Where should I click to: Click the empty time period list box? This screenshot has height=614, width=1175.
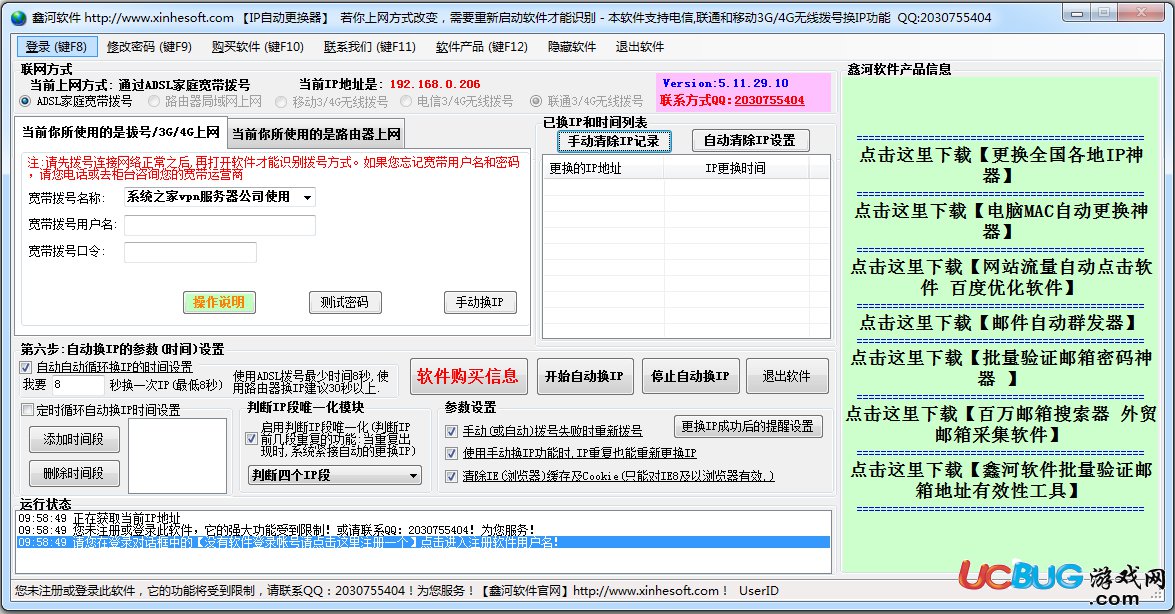178,456
